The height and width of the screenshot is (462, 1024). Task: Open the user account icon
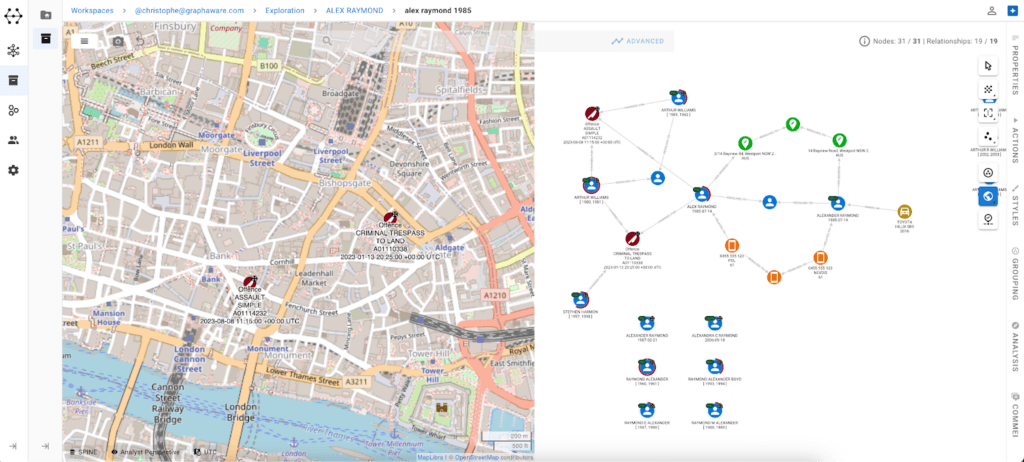[991, 10]
